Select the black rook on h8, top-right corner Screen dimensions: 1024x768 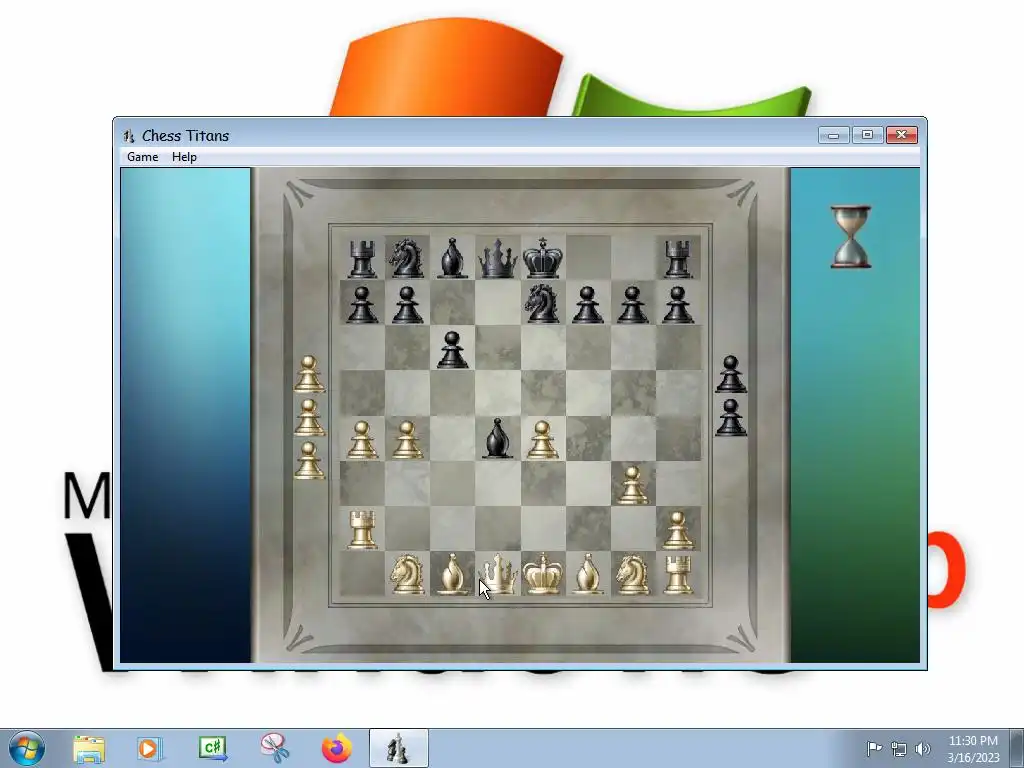(678, 259)
